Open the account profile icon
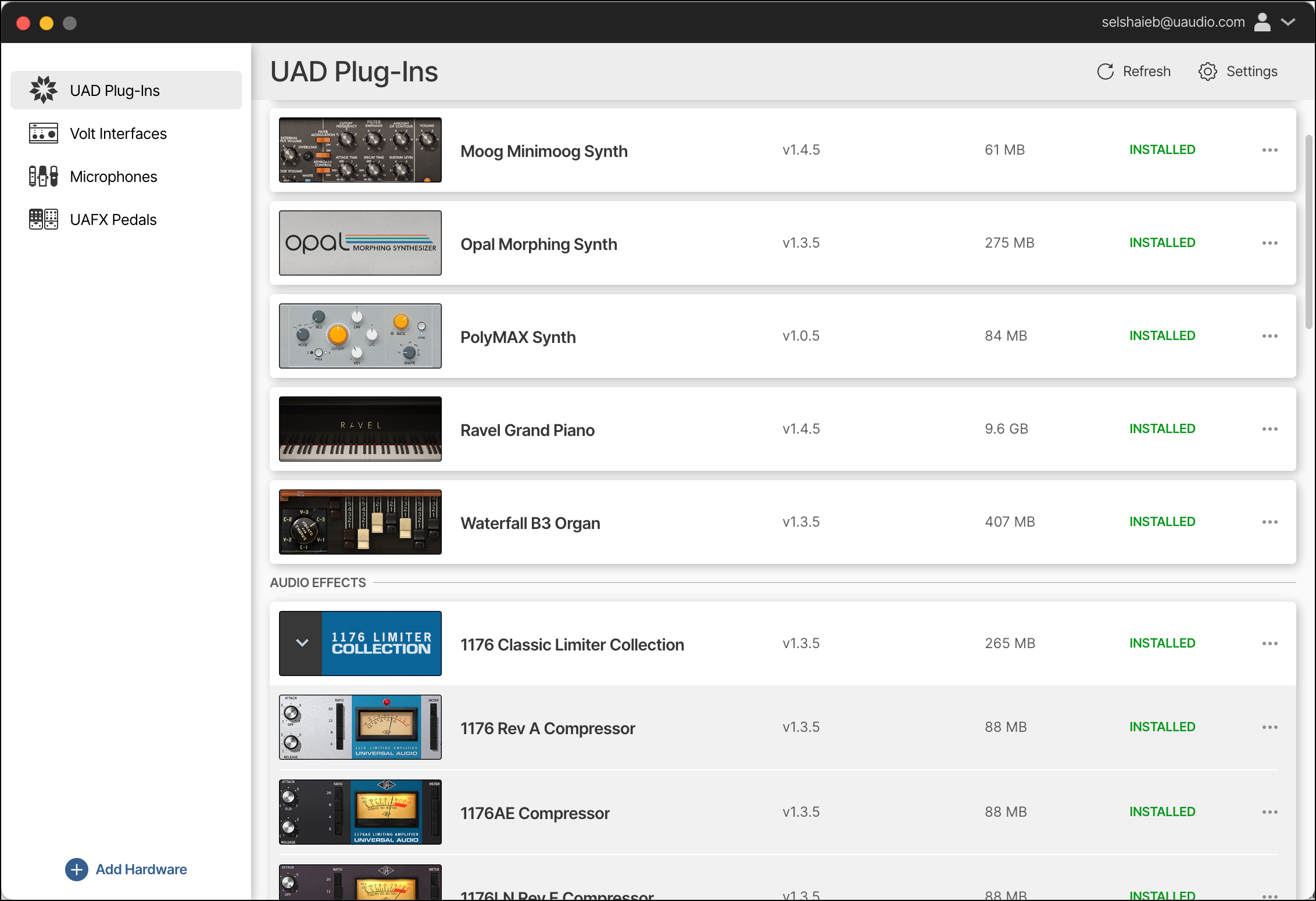This screenshot has height=901, width=1316. [x=1262, y=22]
